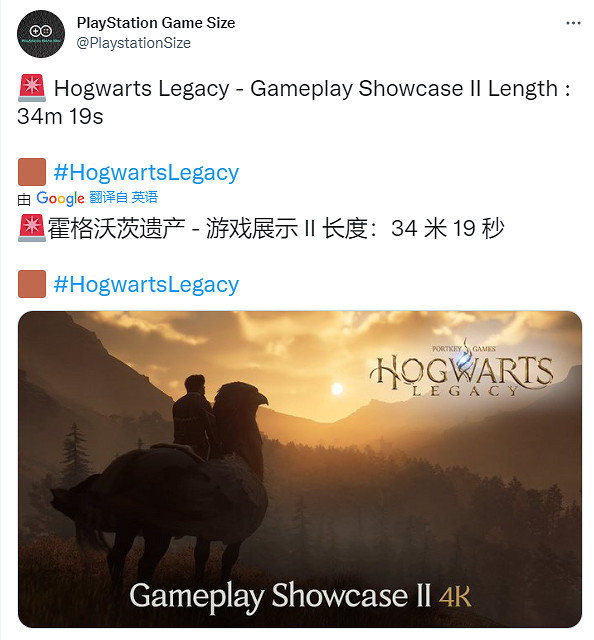Image resolution: width=594 pixels, height=640 pixels.
Task: Click the Gameplay Showcase II caption text
Action: click(280, 597)
